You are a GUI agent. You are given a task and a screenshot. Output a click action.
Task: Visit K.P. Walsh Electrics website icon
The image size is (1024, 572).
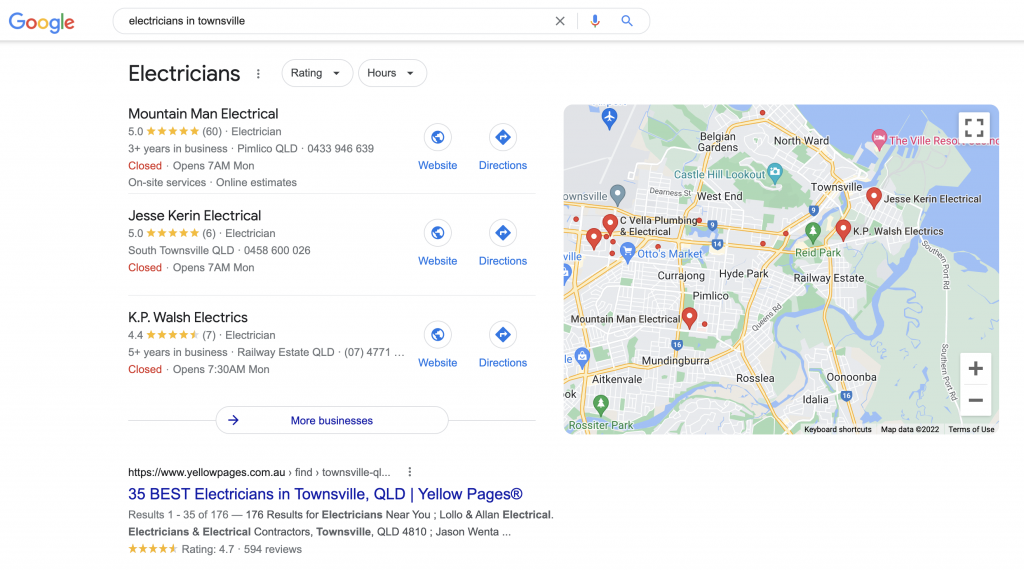pyautogui.click(x=438, y=334)
